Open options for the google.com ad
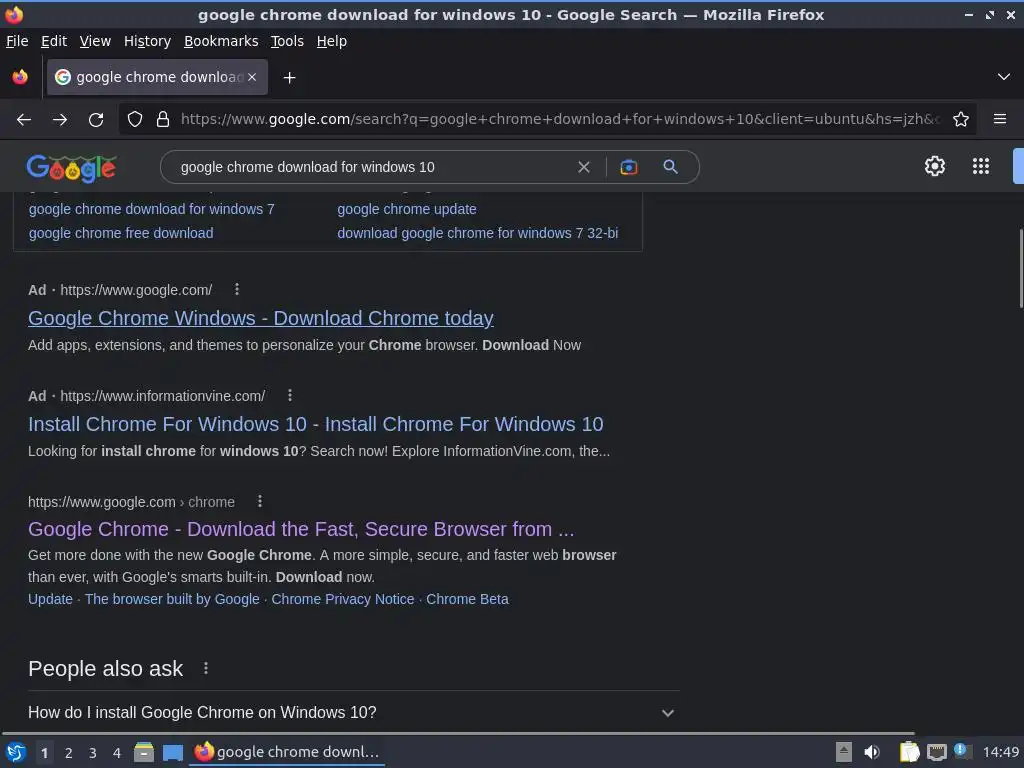 point(237,289)
